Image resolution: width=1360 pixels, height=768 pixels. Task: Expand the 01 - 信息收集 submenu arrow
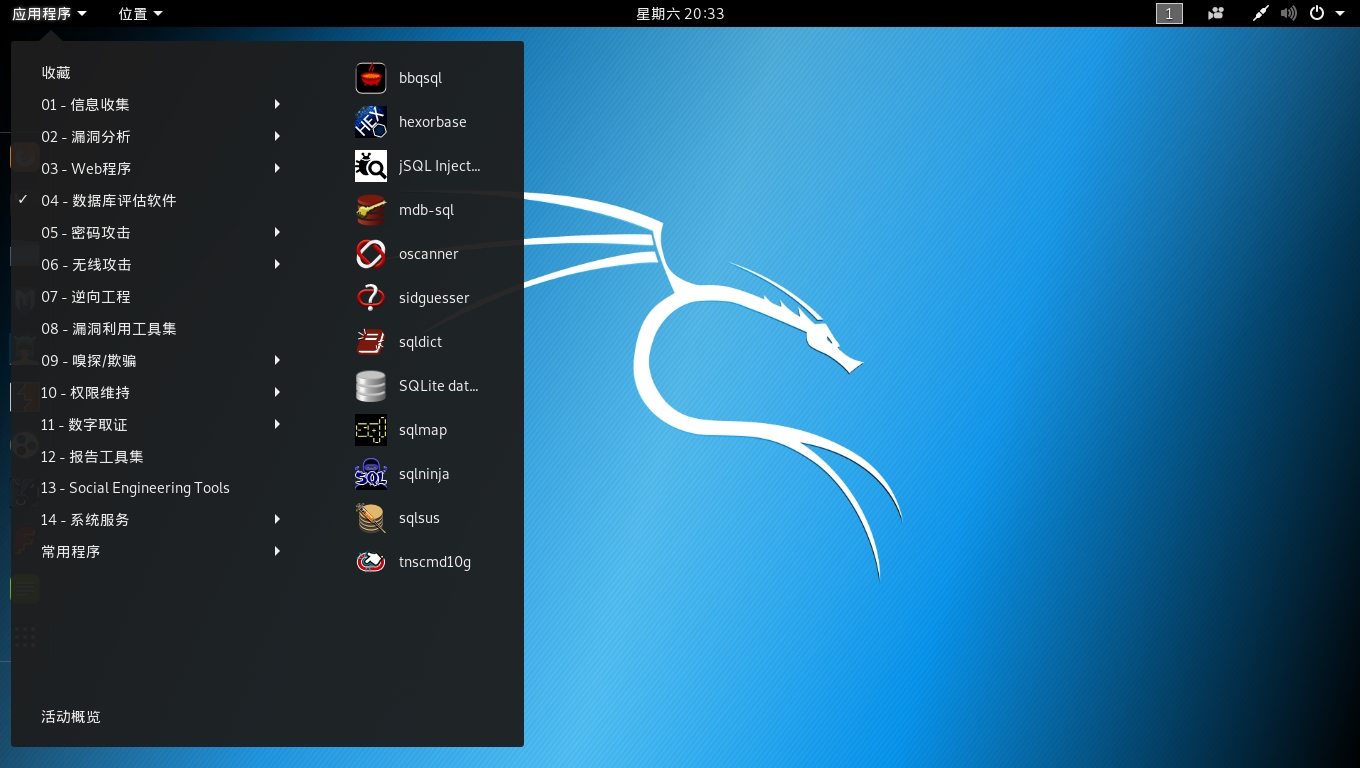point(277,104)
